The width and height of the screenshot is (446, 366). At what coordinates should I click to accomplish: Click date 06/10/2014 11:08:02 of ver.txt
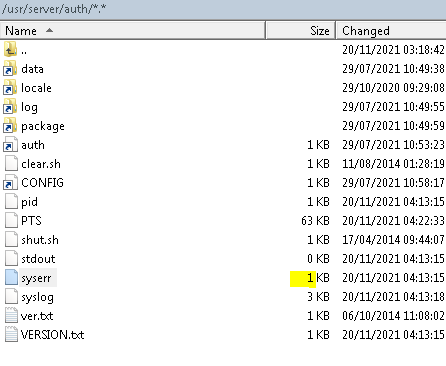(x=394, y=316)
